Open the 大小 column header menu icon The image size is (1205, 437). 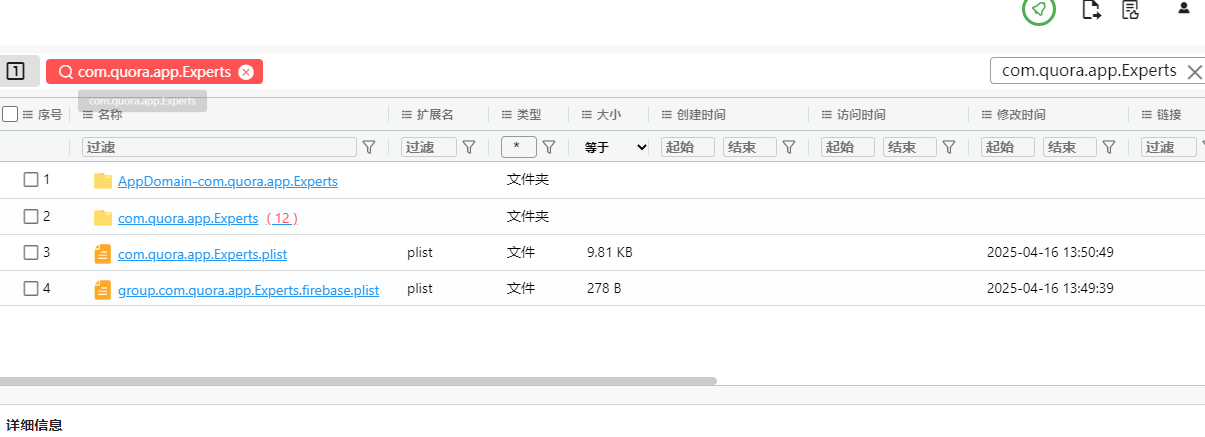click(x=587, y=115)
